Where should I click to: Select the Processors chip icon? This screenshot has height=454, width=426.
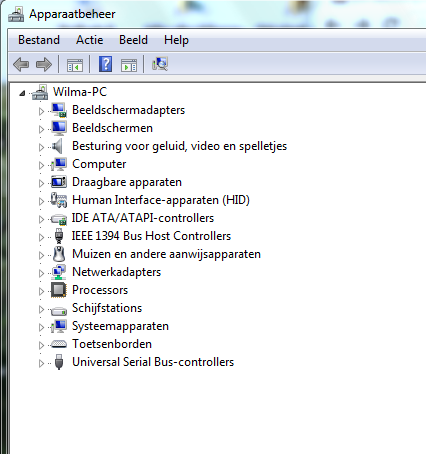(x=59, y=290)
